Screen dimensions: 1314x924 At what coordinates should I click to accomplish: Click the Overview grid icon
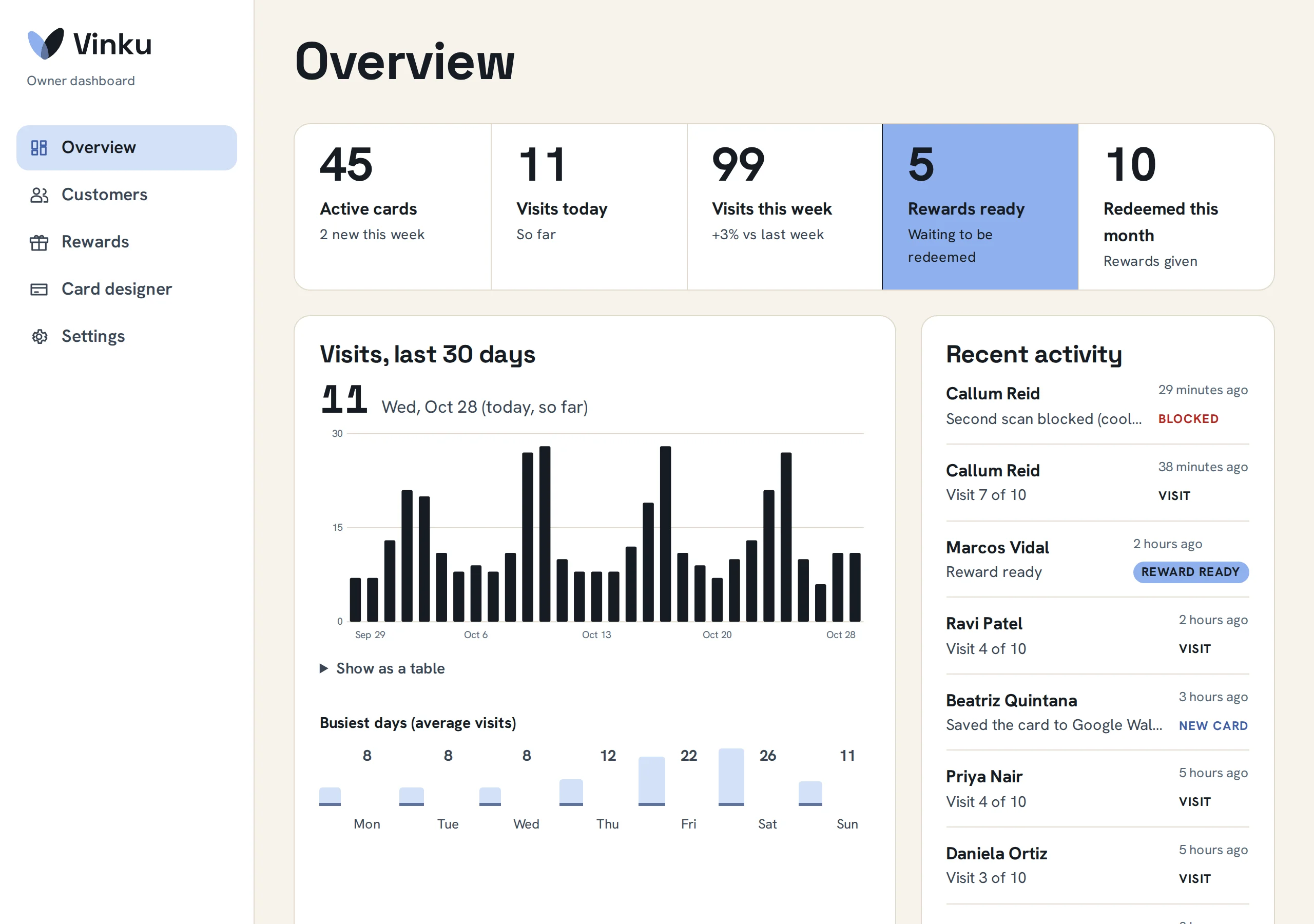tap(39, 148)
